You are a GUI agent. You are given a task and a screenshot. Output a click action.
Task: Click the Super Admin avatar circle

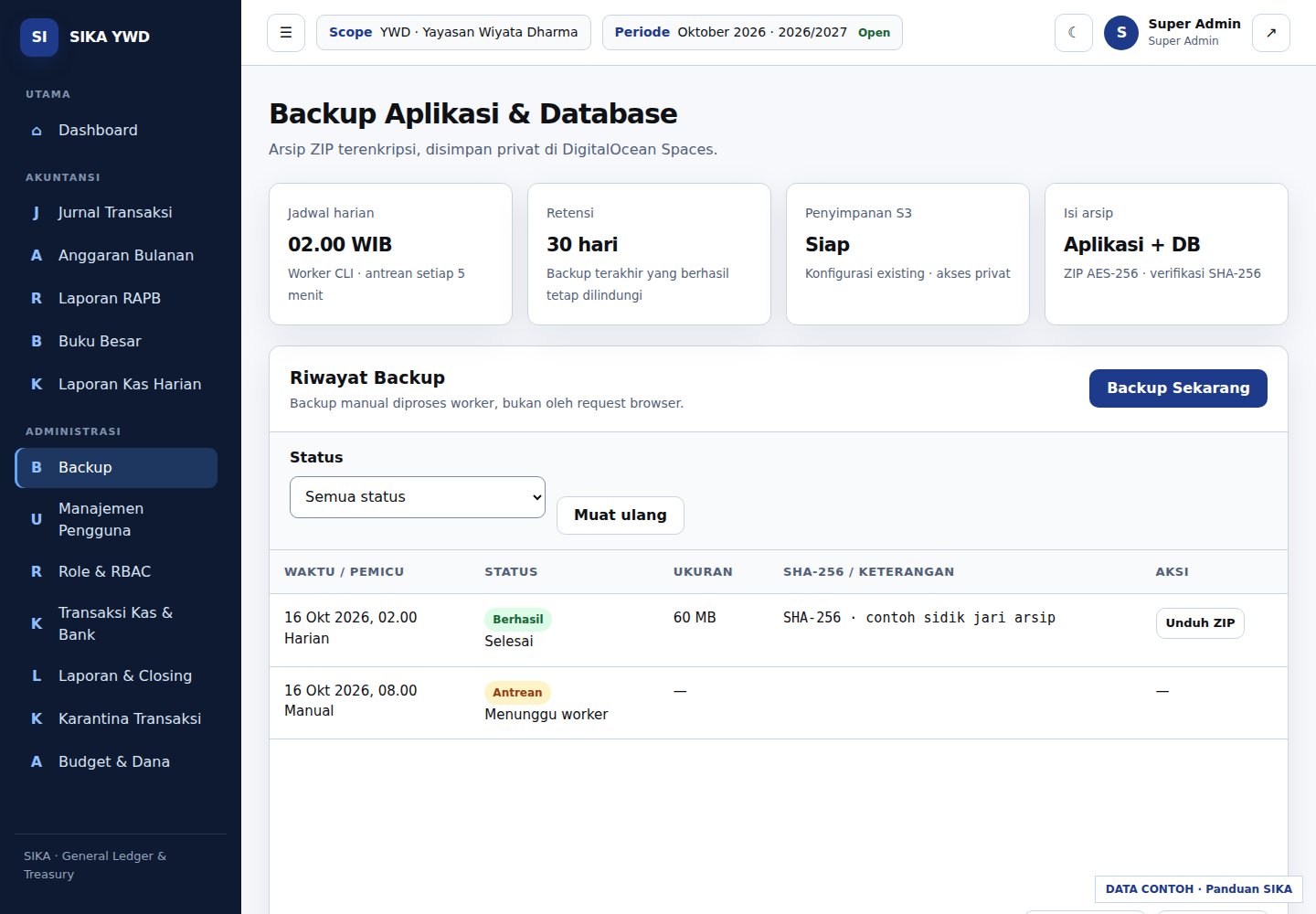[x=1121, y=33]
